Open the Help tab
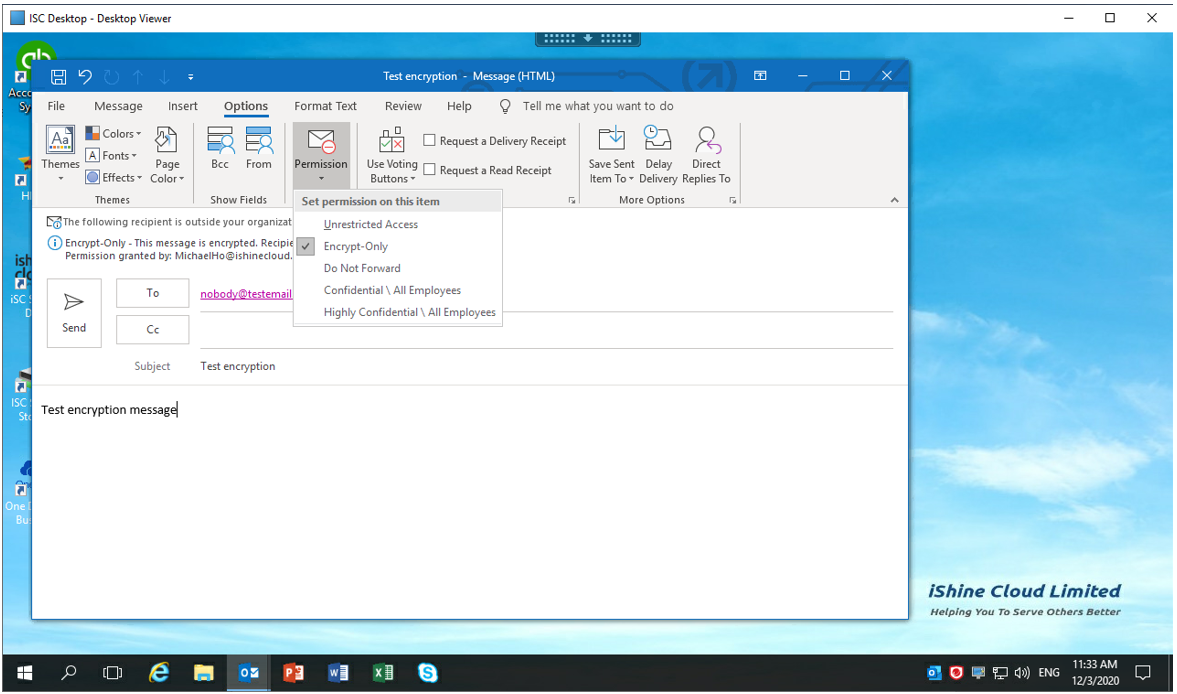The width and height of the screenshot is (1177, 694). [x=459, y=106]
